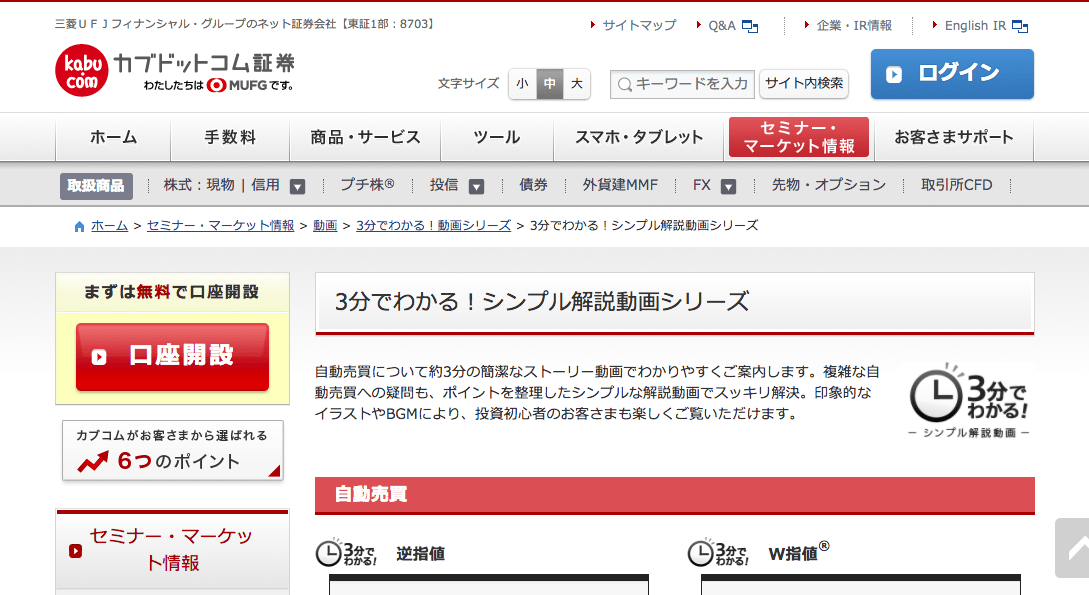Expand the 株式：現物｜信用 dropdown arrow
Screen dimensions: 1089x595
coord(297,186)
